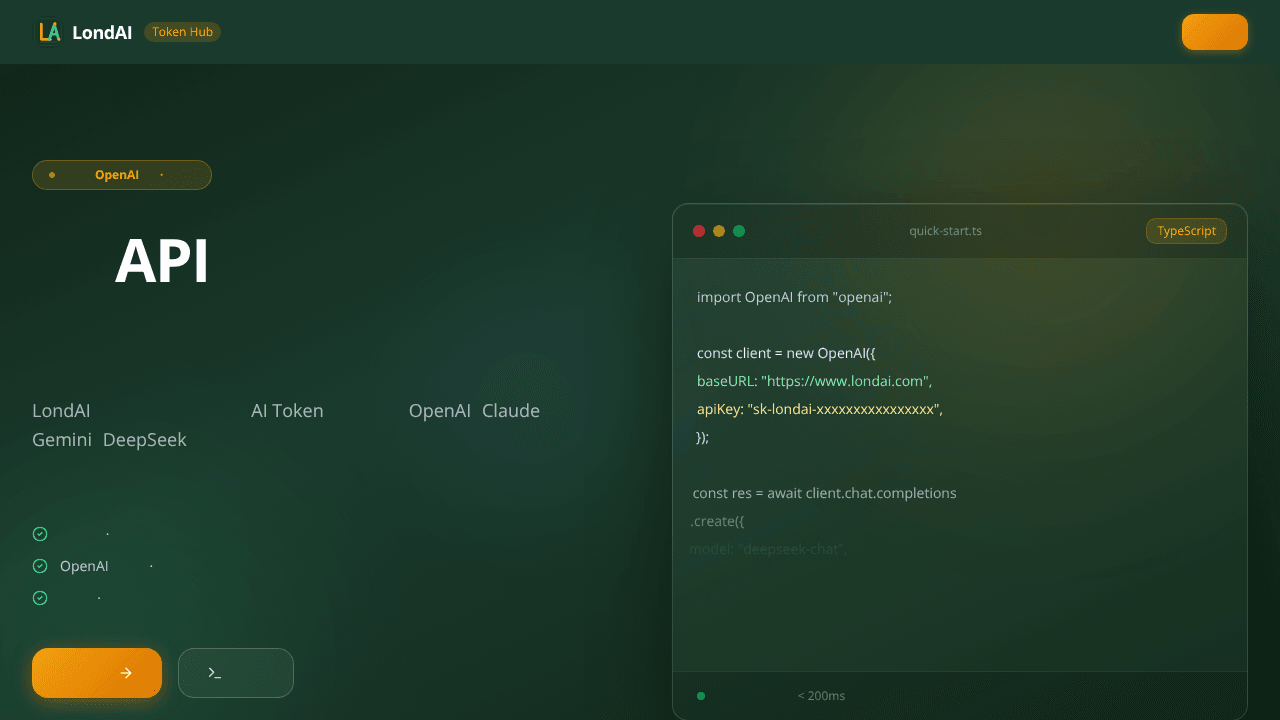Image resolution: width=1280 pixels, height=720 pixels.
Task: Click the checkmark icon beside OpenAI feature
Action: (x=40, y=566)
